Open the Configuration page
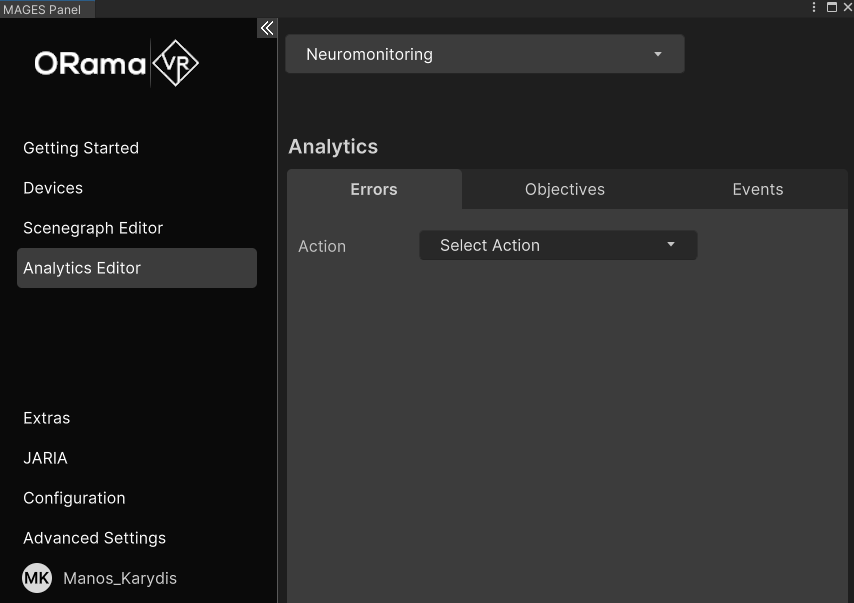This screenshot has width=854, height=603. click(x=74, y=498)
